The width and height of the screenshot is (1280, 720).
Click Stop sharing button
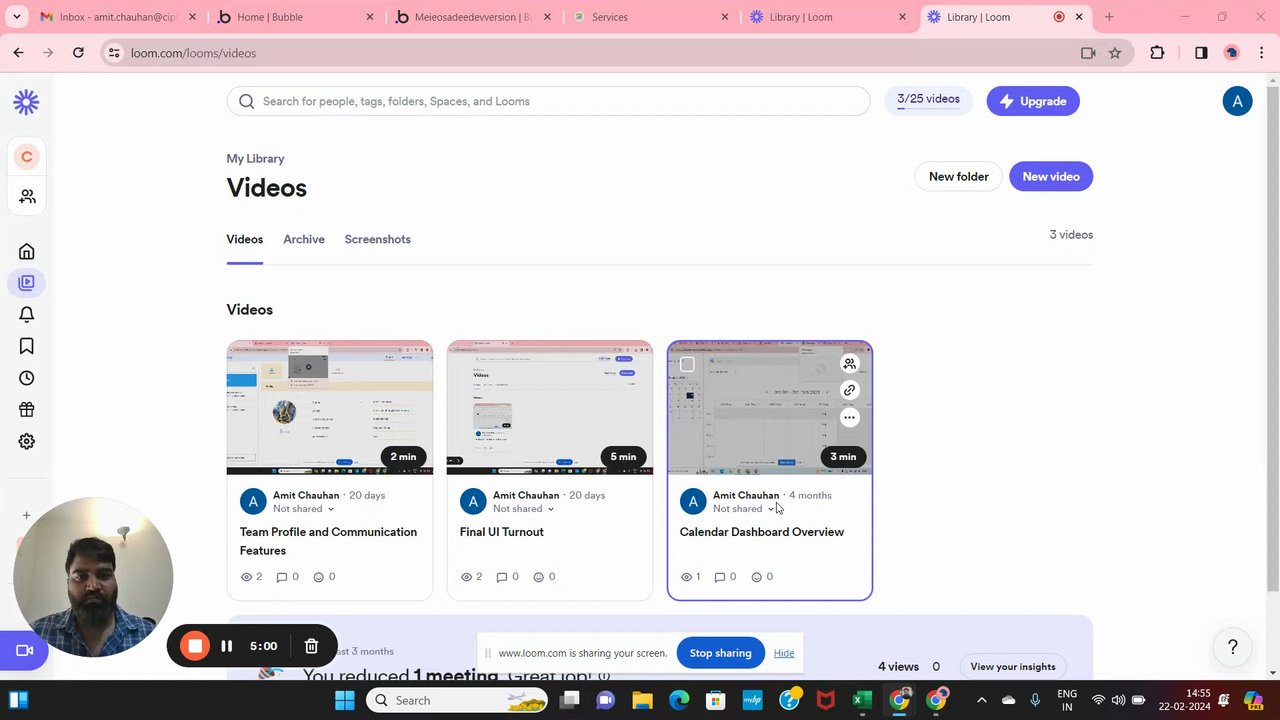(720, 653)
